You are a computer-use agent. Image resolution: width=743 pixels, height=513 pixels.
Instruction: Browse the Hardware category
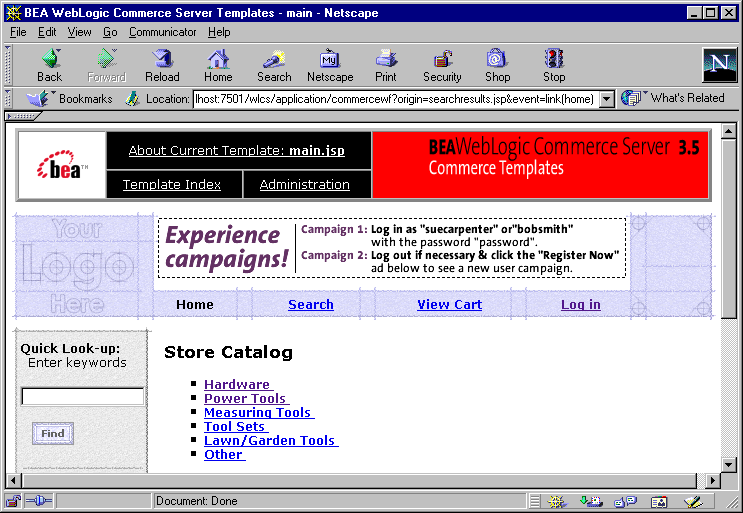(238, 385)
